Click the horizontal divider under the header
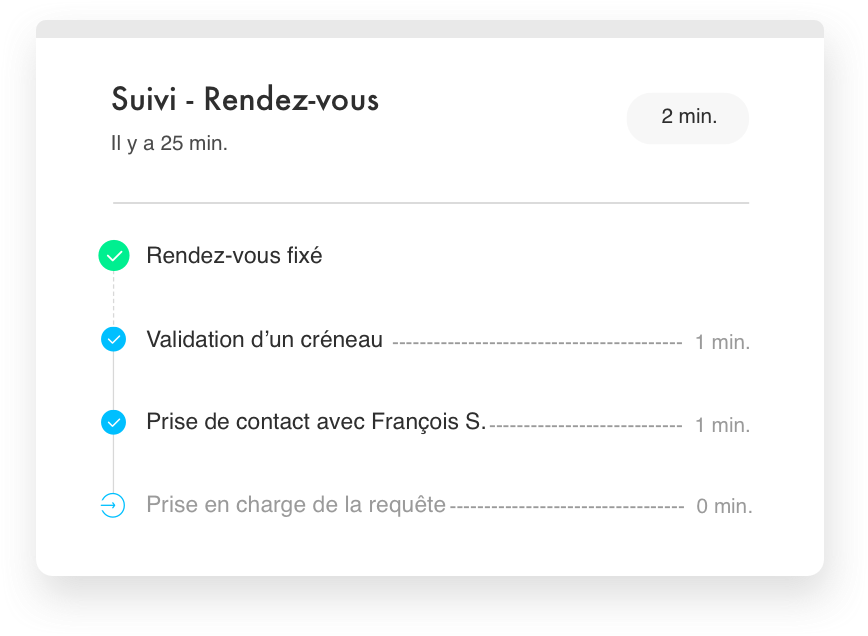Screen dimensions: 868x636 [x=431, y=203]
